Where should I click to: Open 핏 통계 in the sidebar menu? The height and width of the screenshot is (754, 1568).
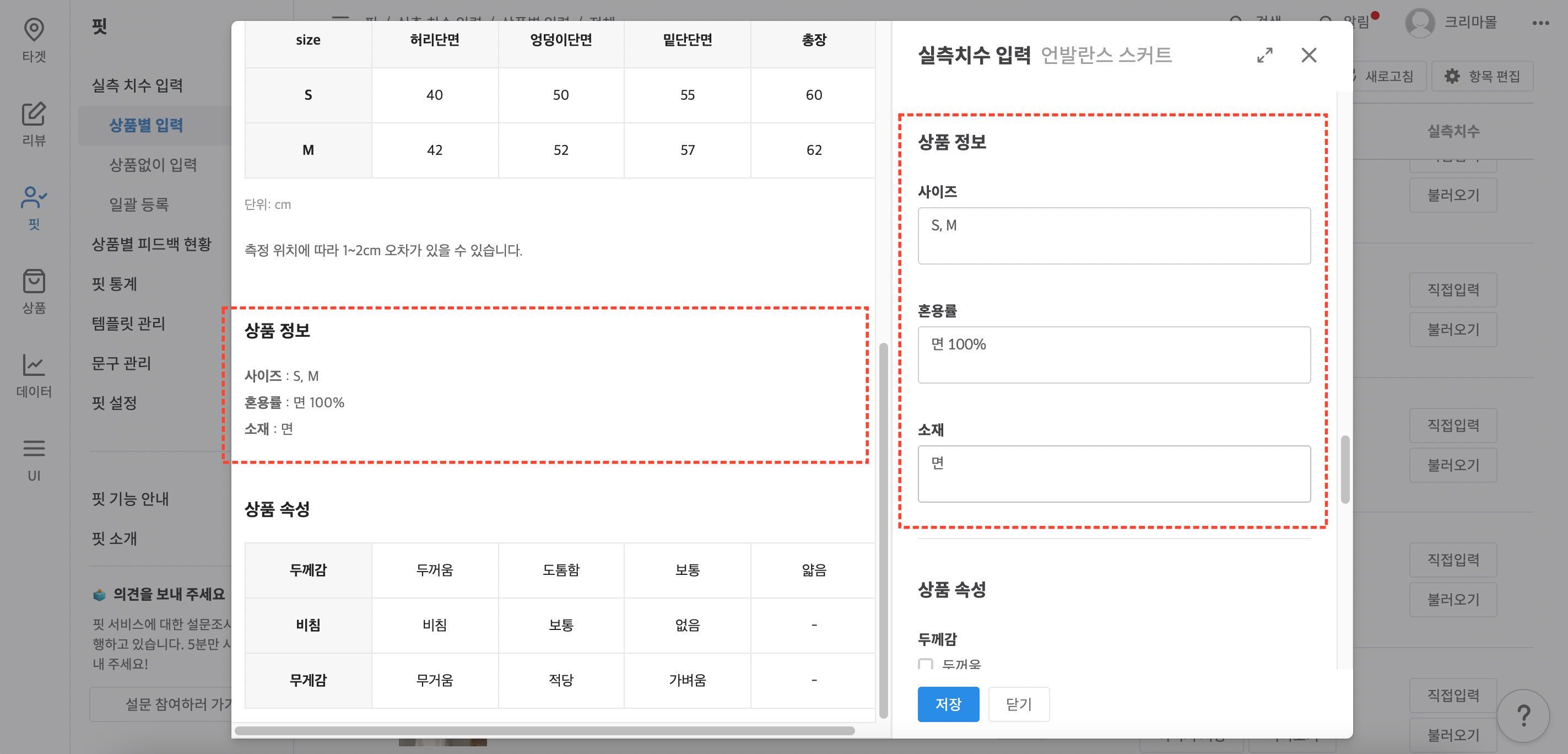(x=115, y=284)
